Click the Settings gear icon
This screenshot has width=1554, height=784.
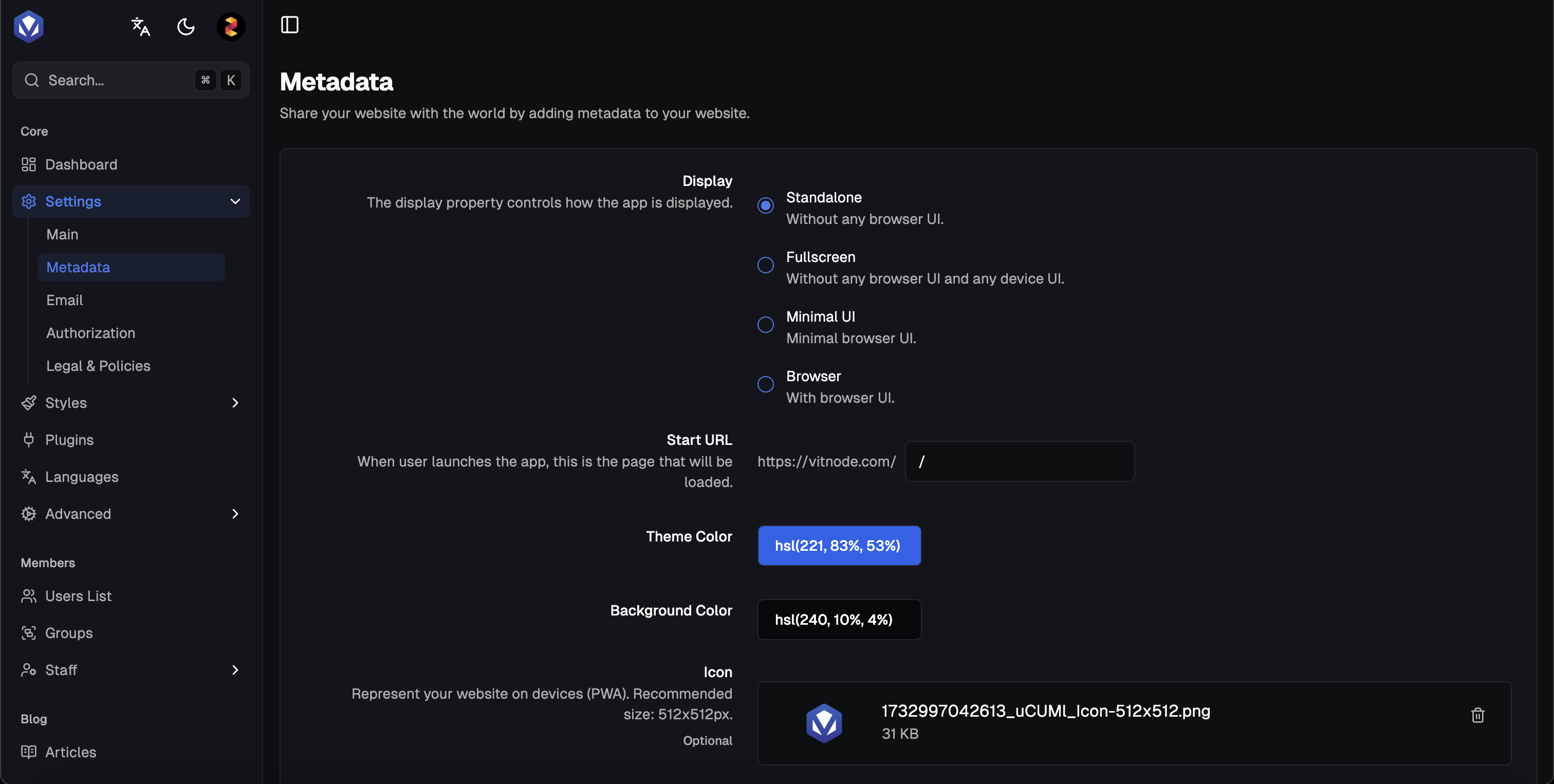28,201
